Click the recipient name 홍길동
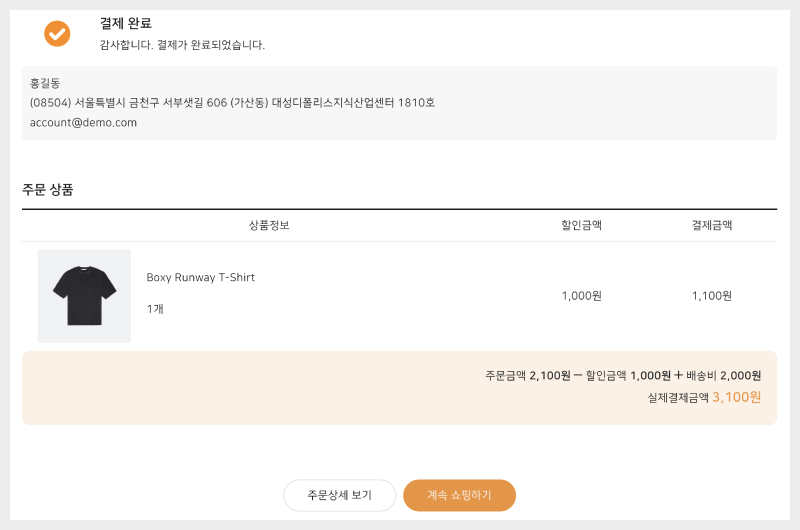This screenshot has width=800, height=530. click(45, 83)
